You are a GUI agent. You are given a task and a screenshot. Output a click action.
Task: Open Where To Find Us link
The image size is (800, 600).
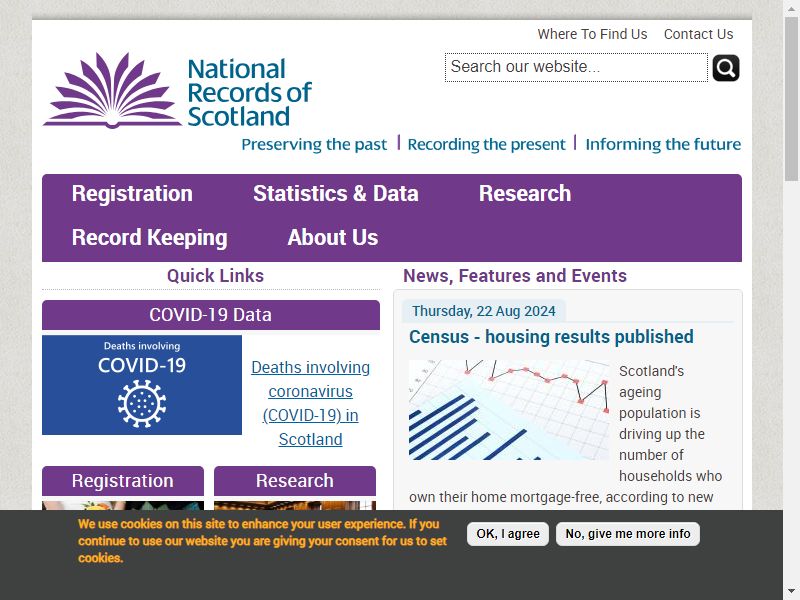click(592, 34)
